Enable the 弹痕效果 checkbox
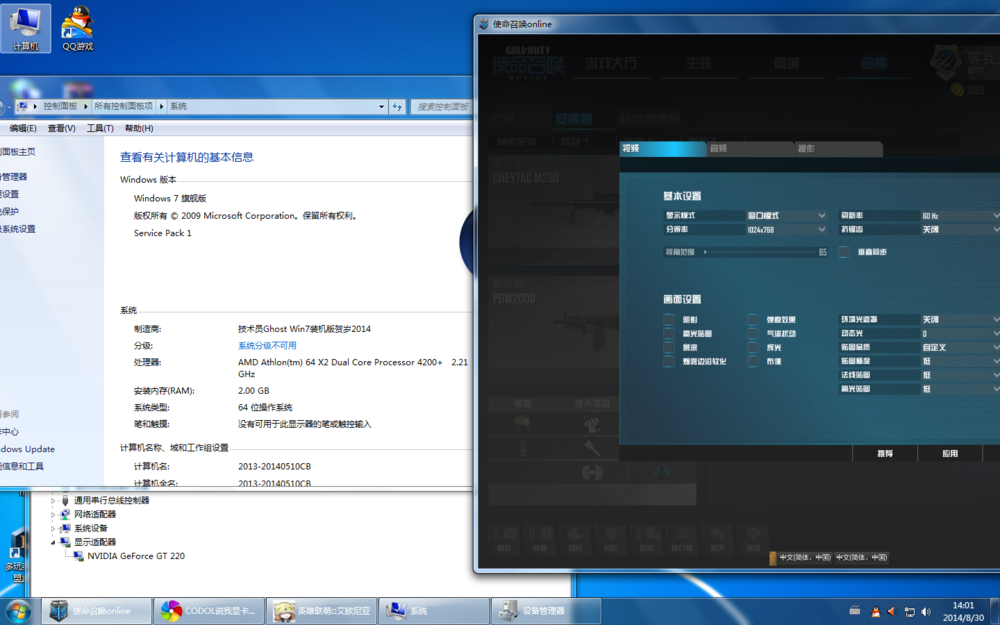This screenshot has height=625, width=1000. (753, 320)
